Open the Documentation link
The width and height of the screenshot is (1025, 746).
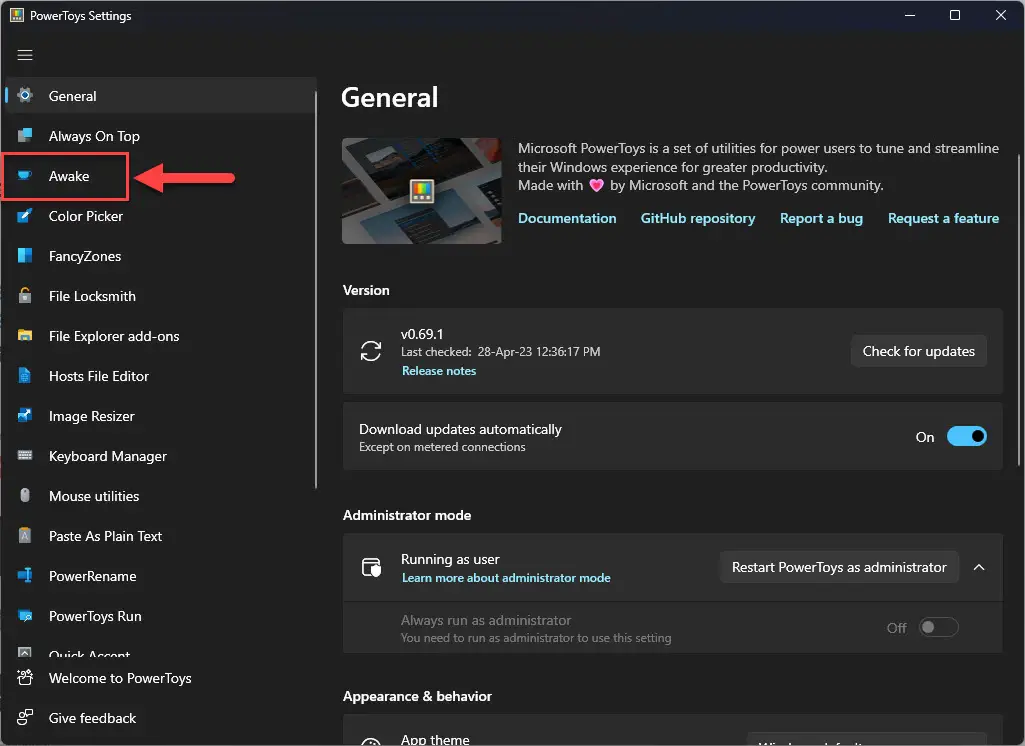(567, 218)
